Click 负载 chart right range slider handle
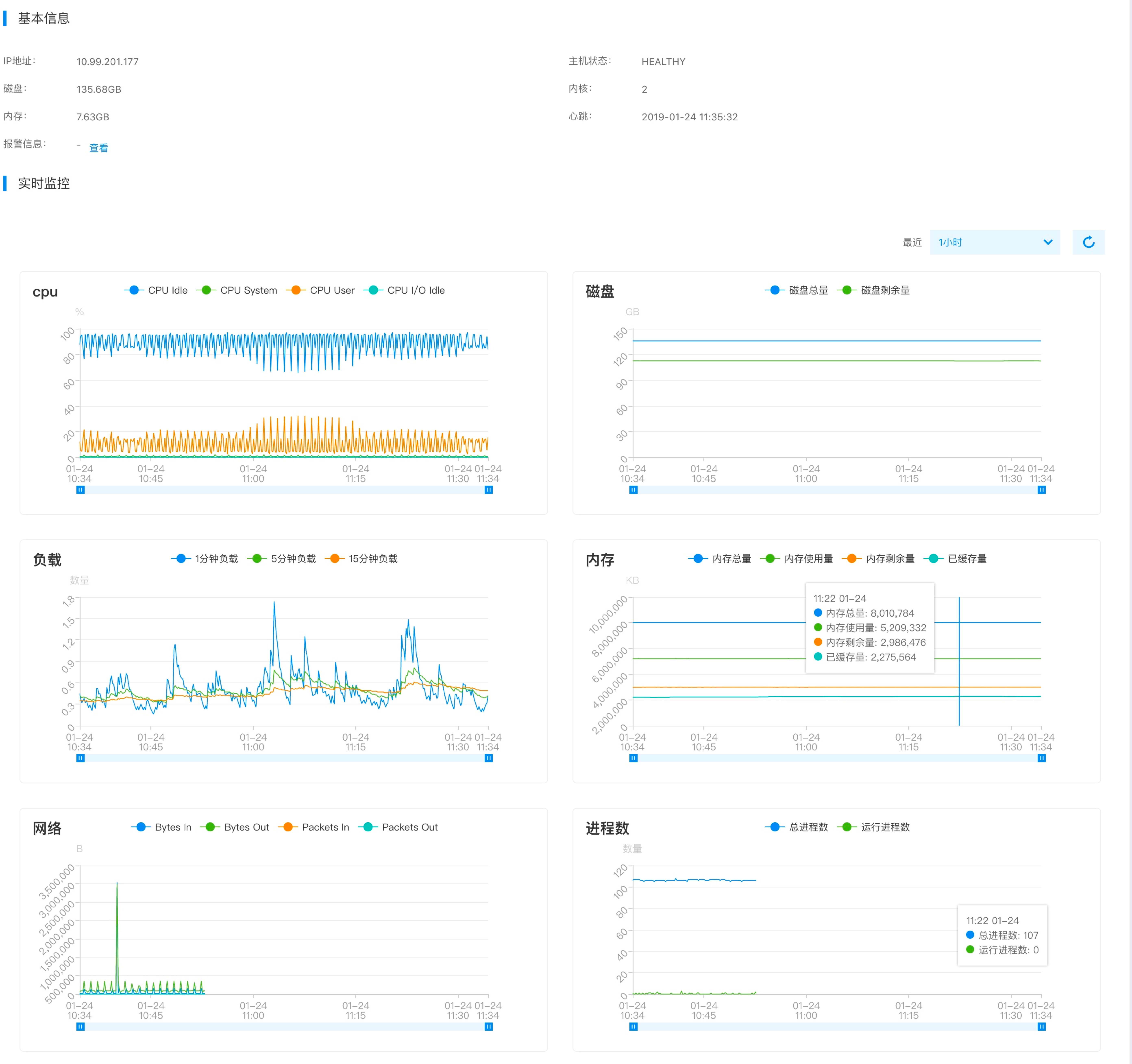This screenshot has width=1132, height=1064. point(489,758)
